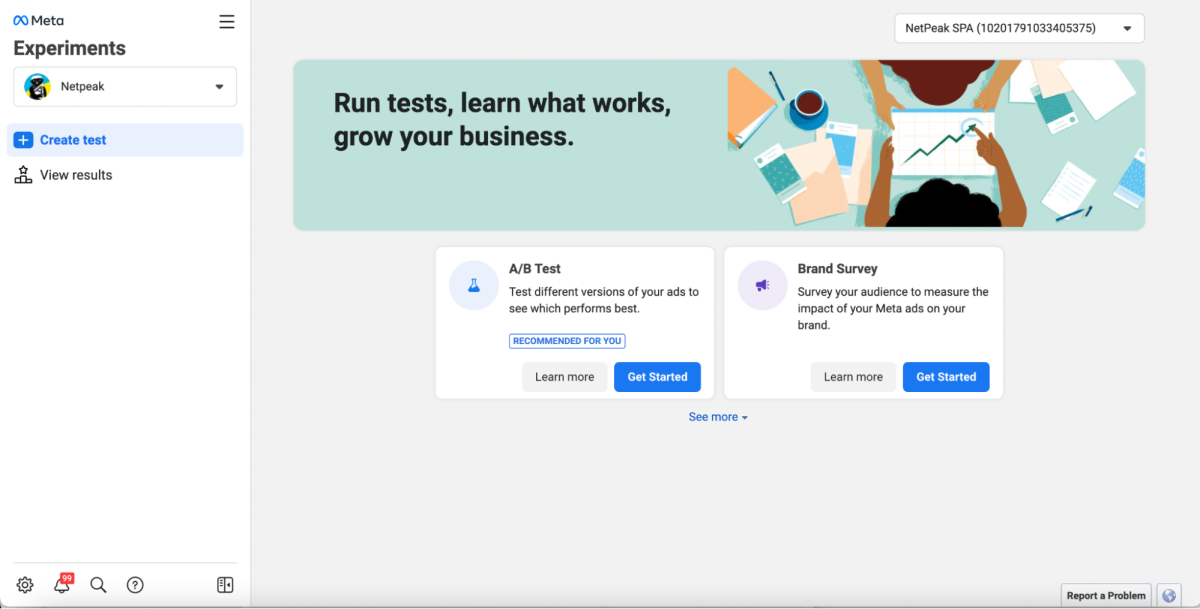This screenshot has width=1200, height=609.
Task: Click the banner illustration image
Action: pos(935,145)
